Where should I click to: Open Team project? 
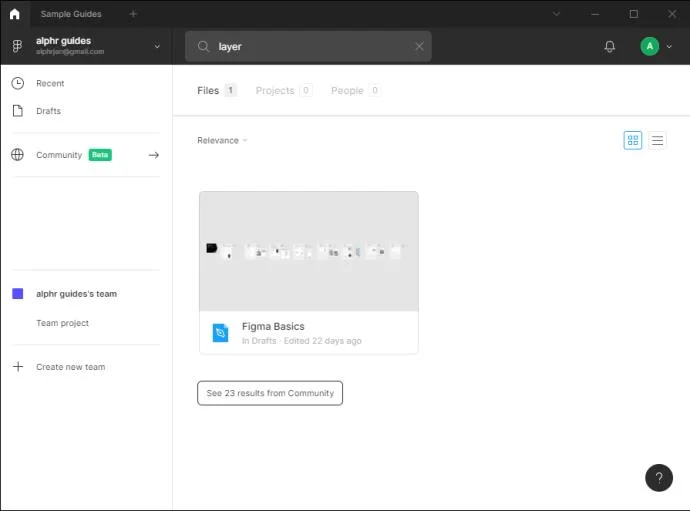click(x=62, y=323)
